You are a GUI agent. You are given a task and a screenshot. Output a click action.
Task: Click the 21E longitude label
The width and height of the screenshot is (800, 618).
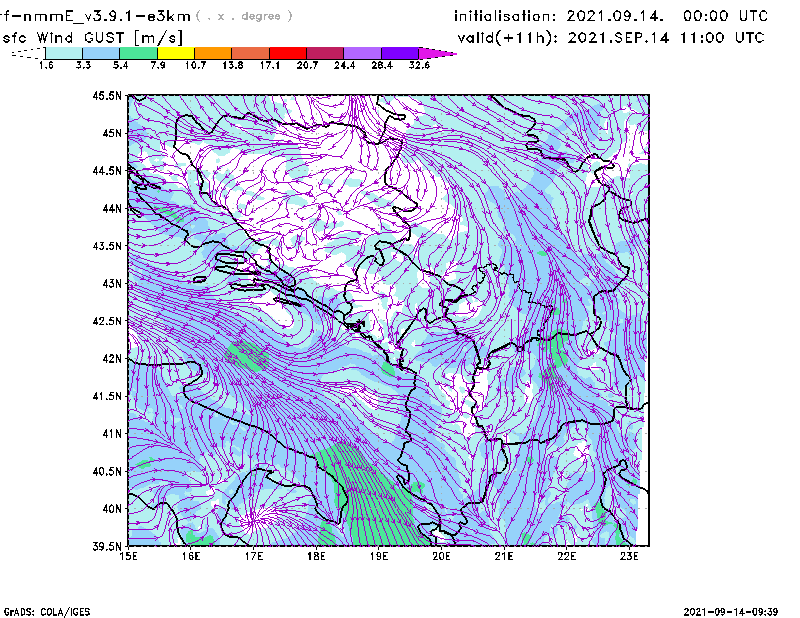(x=504, y=556)
